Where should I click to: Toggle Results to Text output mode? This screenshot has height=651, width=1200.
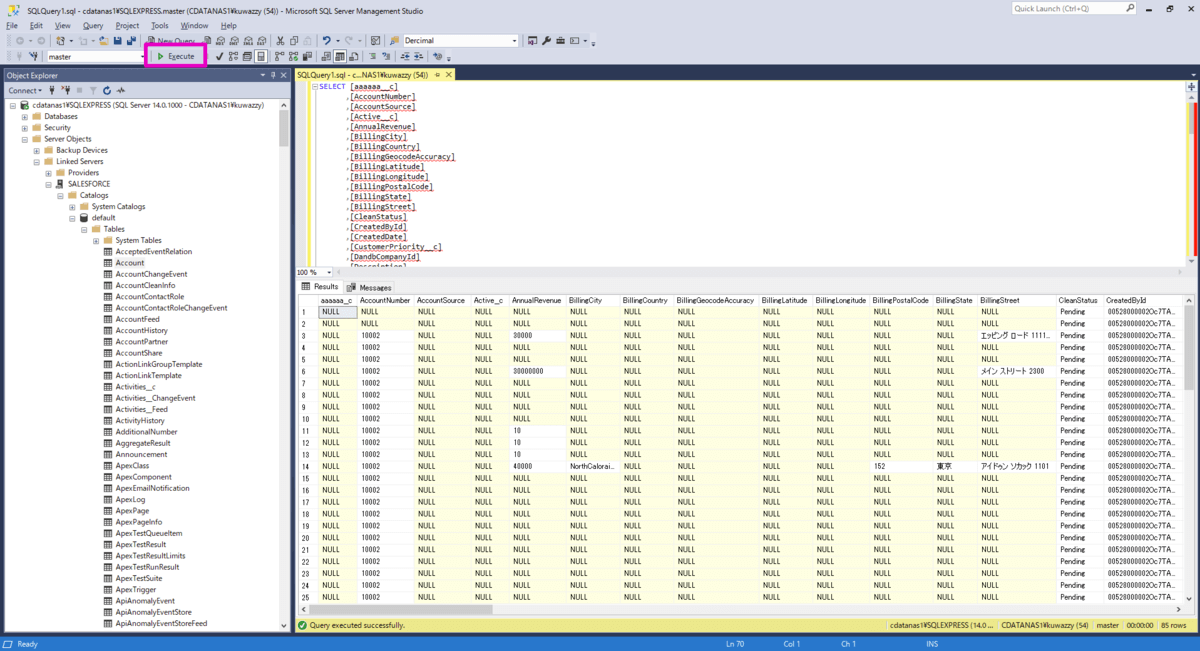tap(326, 57)
